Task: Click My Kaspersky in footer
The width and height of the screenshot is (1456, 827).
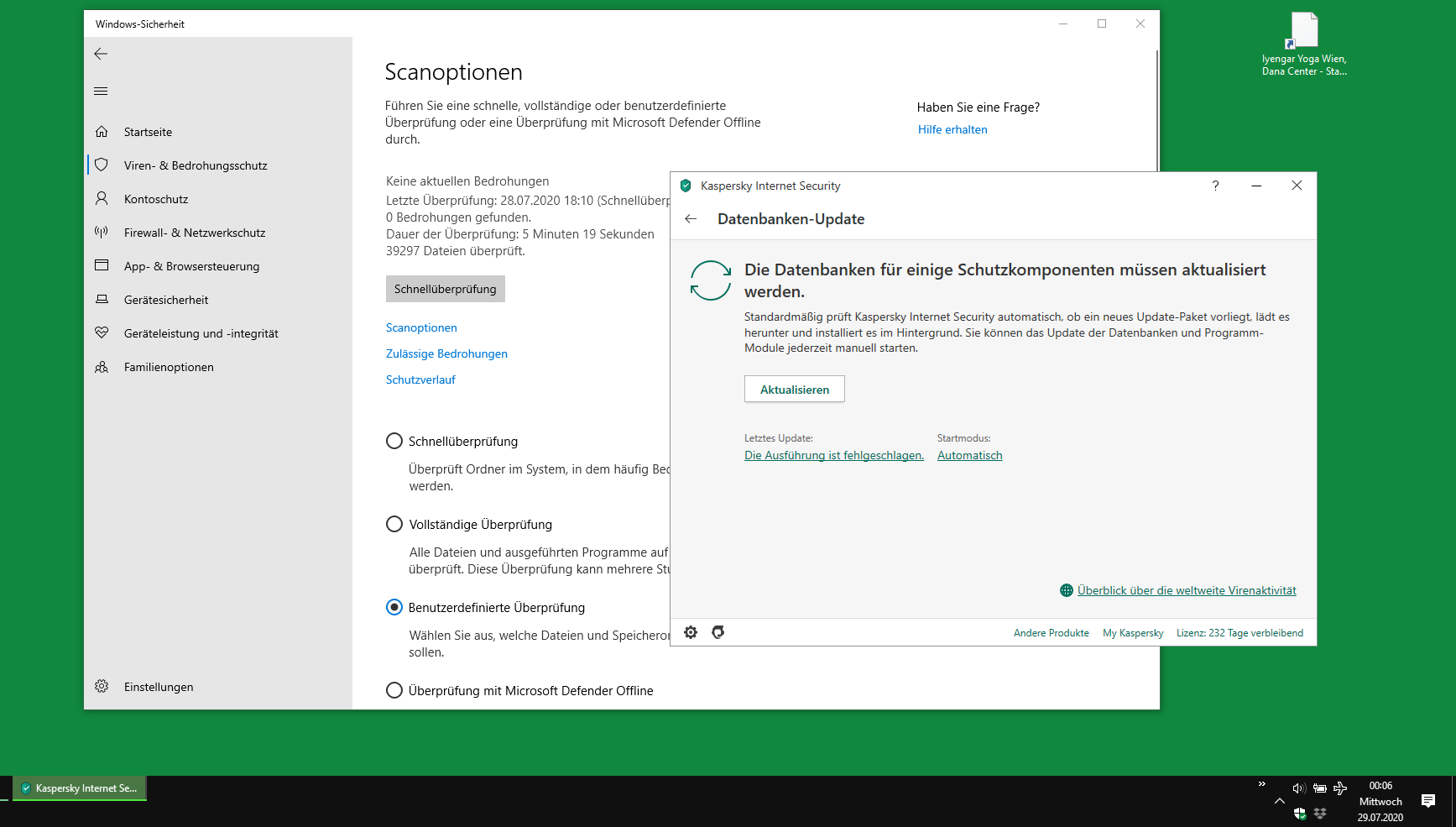Action: click(1133, 633)
